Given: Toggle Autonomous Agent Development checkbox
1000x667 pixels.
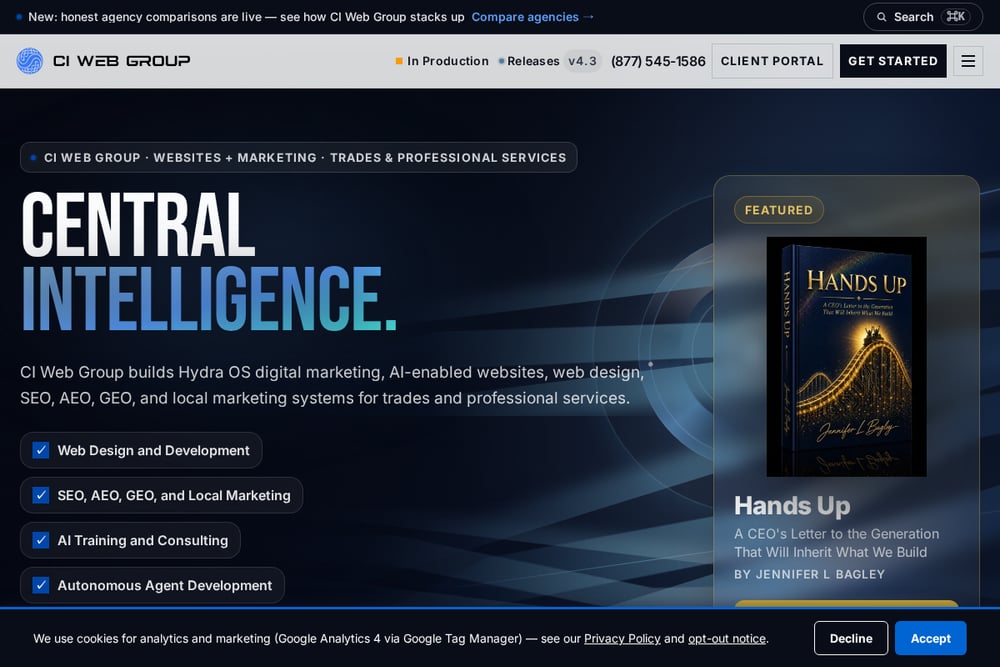Looking at the screenshot, I should pyautogui.click(x=41, y=585).
